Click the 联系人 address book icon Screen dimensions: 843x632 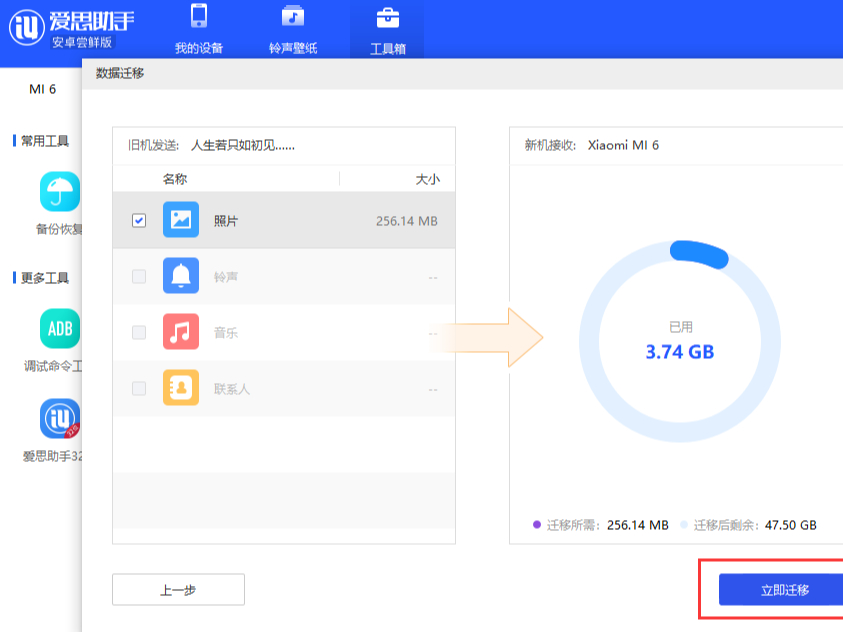click(181, 387)
